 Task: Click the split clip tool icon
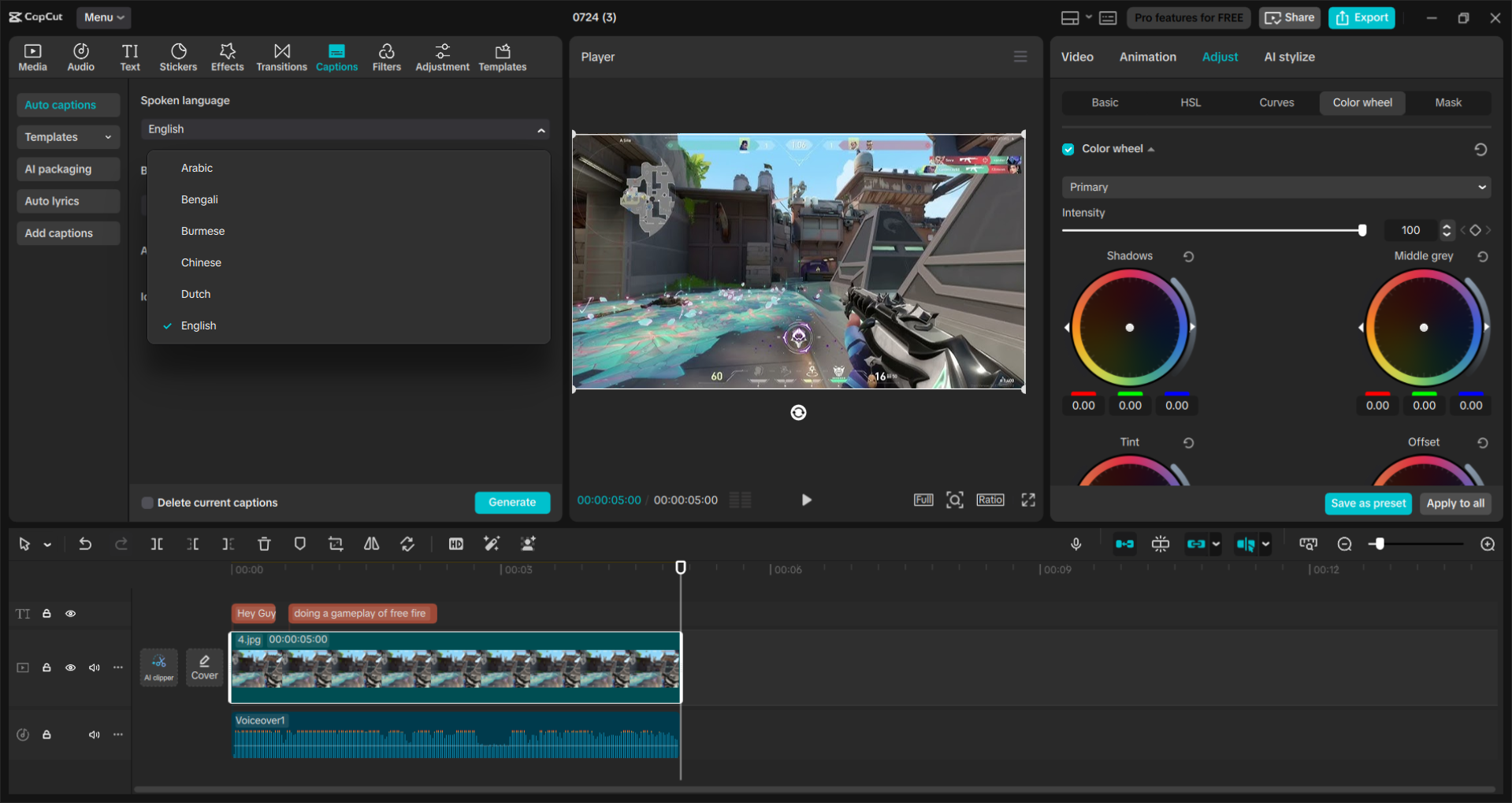157,544
